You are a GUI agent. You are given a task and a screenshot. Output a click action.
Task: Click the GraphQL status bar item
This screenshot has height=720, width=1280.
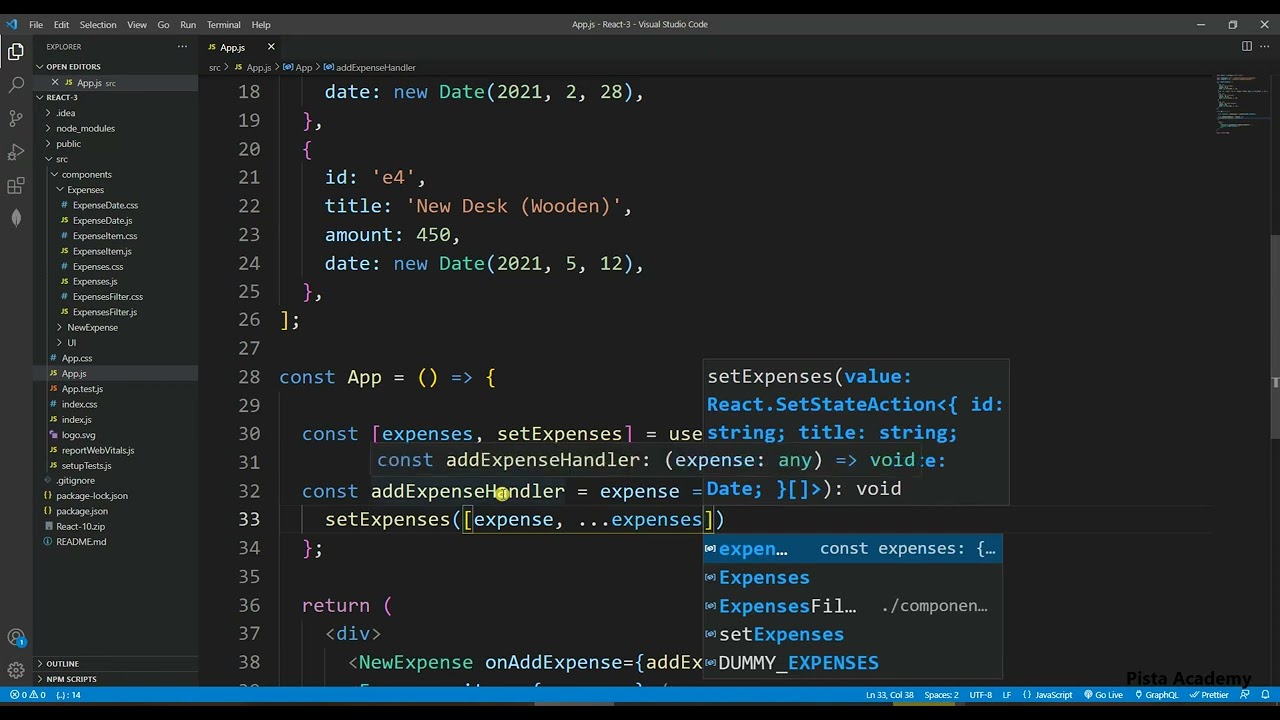1155,695
